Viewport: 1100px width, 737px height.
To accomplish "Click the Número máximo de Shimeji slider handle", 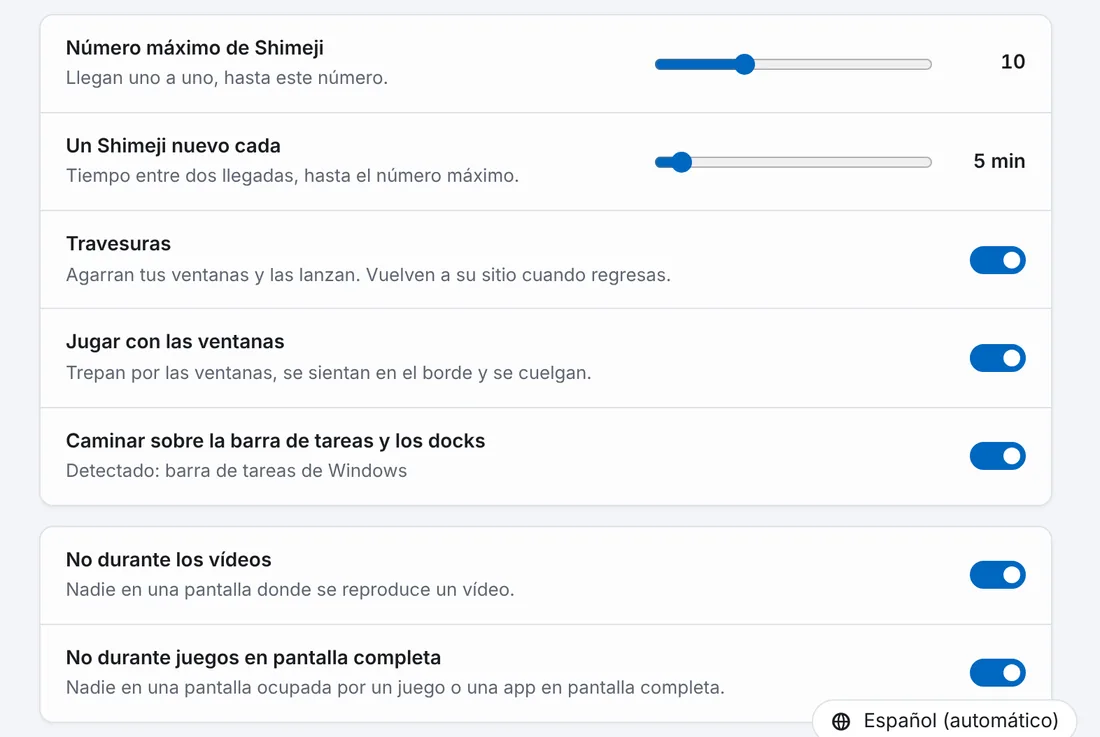I will tap(744, 65).
